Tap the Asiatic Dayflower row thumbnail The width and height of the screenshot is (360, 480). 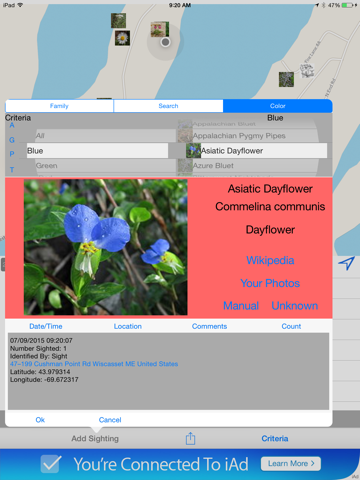[193, 151]
